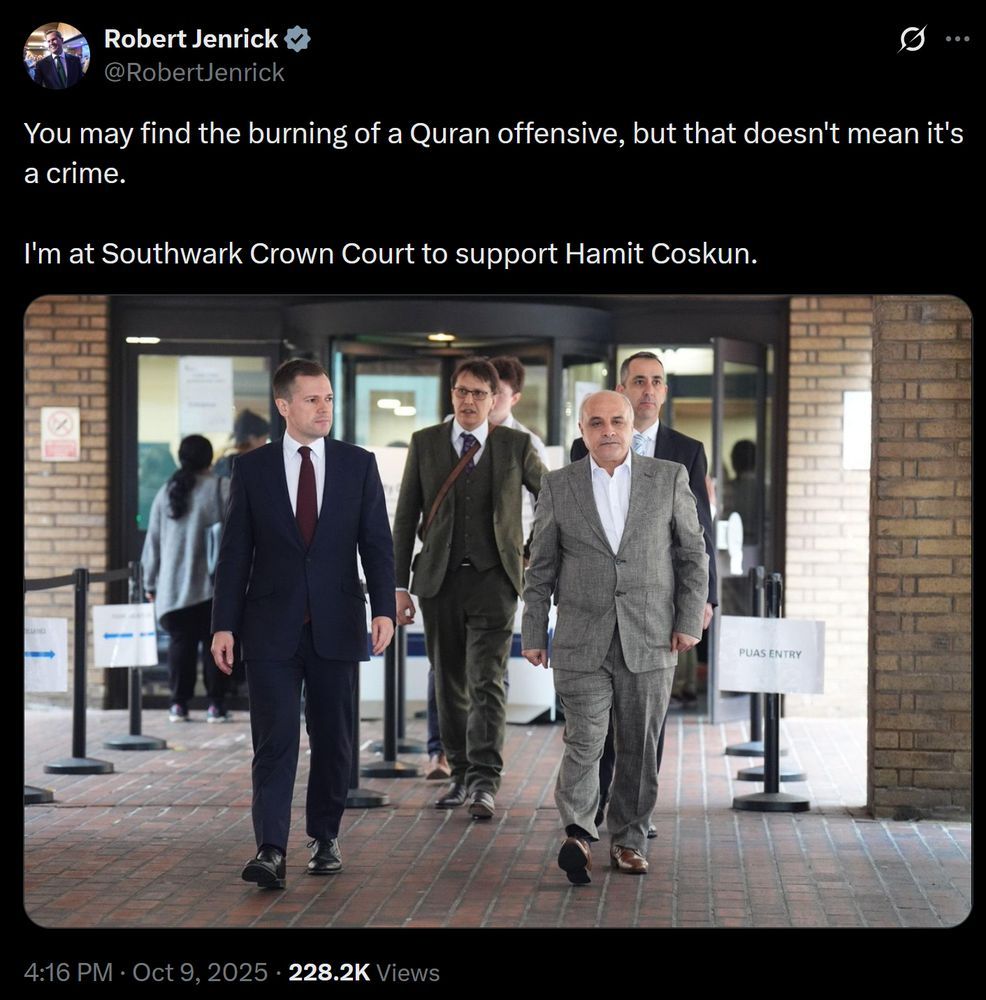Image resolution: width=986 pixels, height=1000 pixels.
Task: Click the woman in grey cardigan
Action: pyautogui.click(x=183, y=574)
